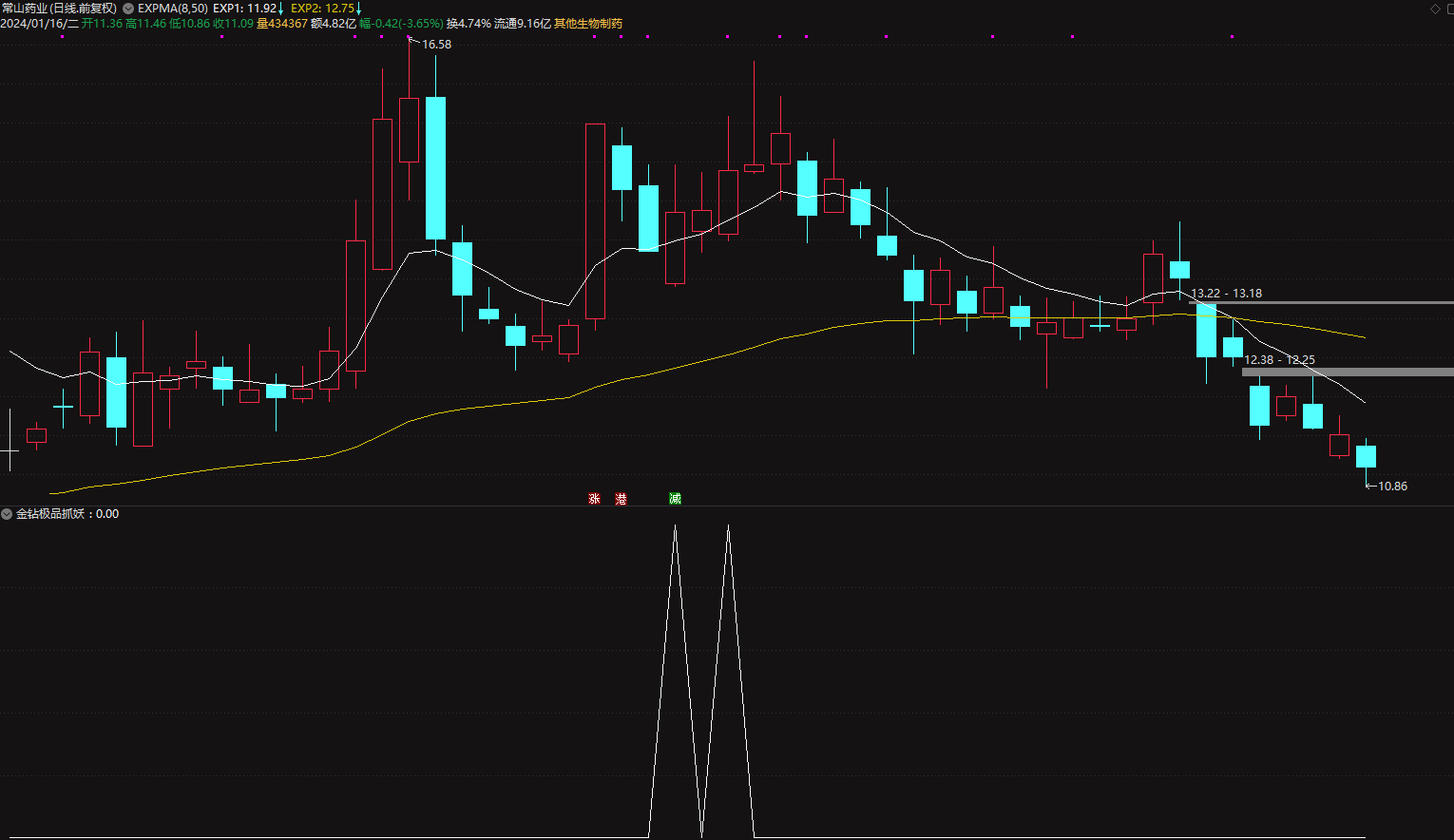Expand the 金钻极品抓妖 indicator dropdown
The height and width of the screenshot is (840, 1454).
pyautogui.click(x=8, y=514)
